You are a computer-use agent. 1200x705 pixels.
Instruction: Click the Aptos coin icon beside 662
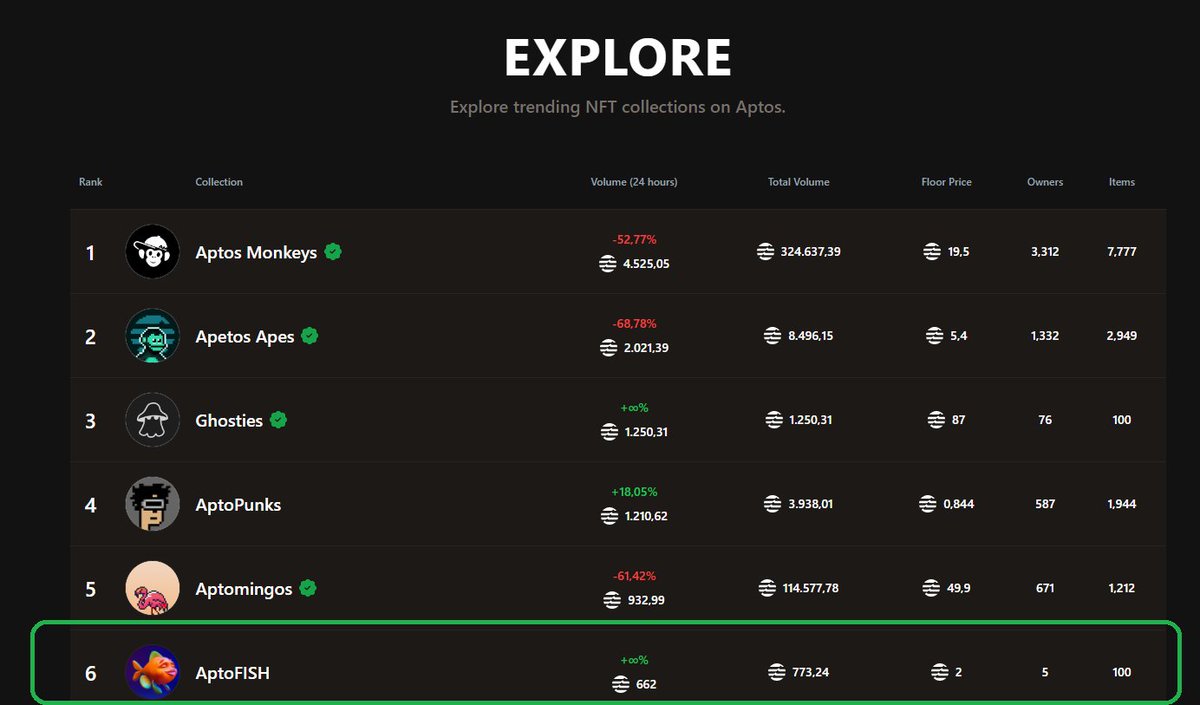pos(621,684)
